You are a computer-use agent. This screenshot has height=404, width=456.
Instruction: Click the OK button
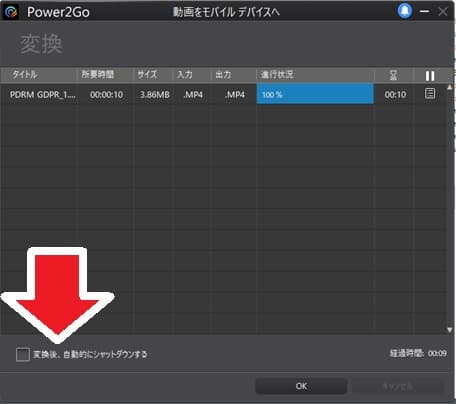click(x=301, y=386)
